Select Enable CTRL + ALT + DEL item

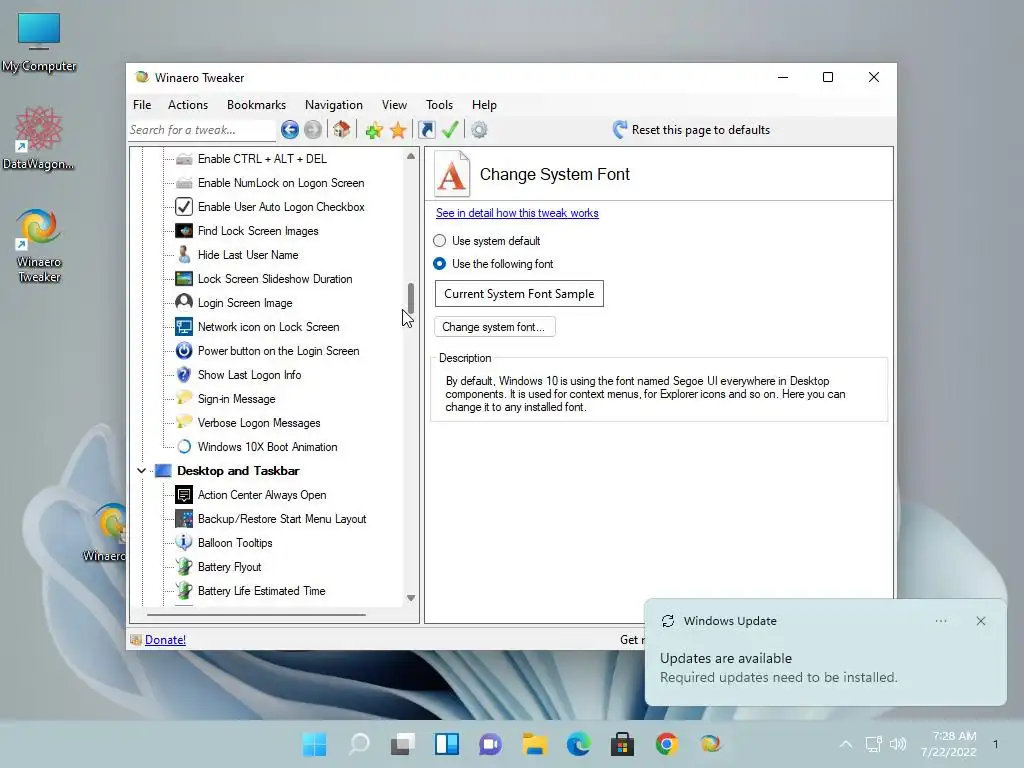[x=262, y=159]
